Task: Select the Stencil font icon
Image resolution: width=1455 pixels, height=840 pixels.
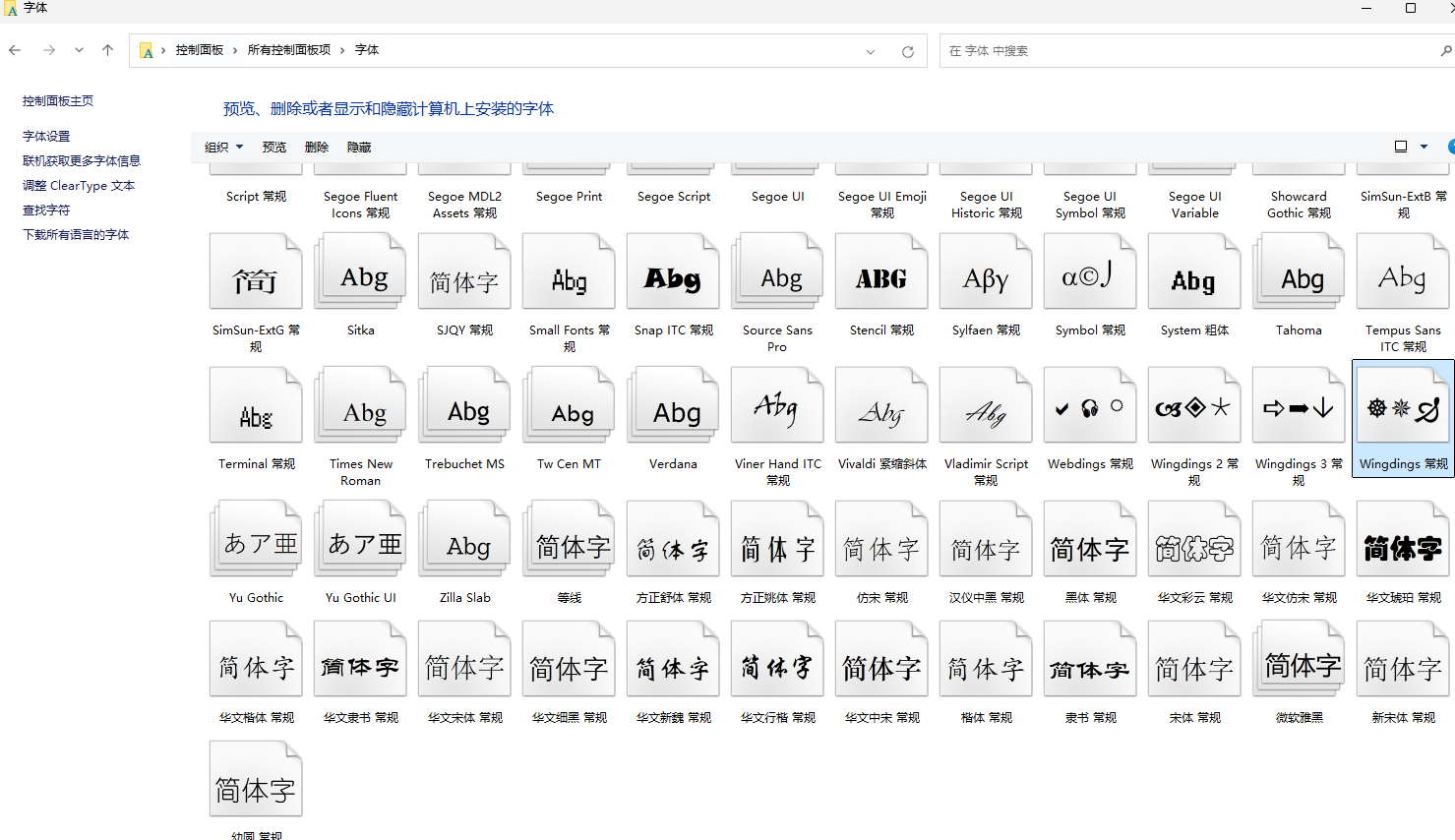Action: click(x=881, y=273)
